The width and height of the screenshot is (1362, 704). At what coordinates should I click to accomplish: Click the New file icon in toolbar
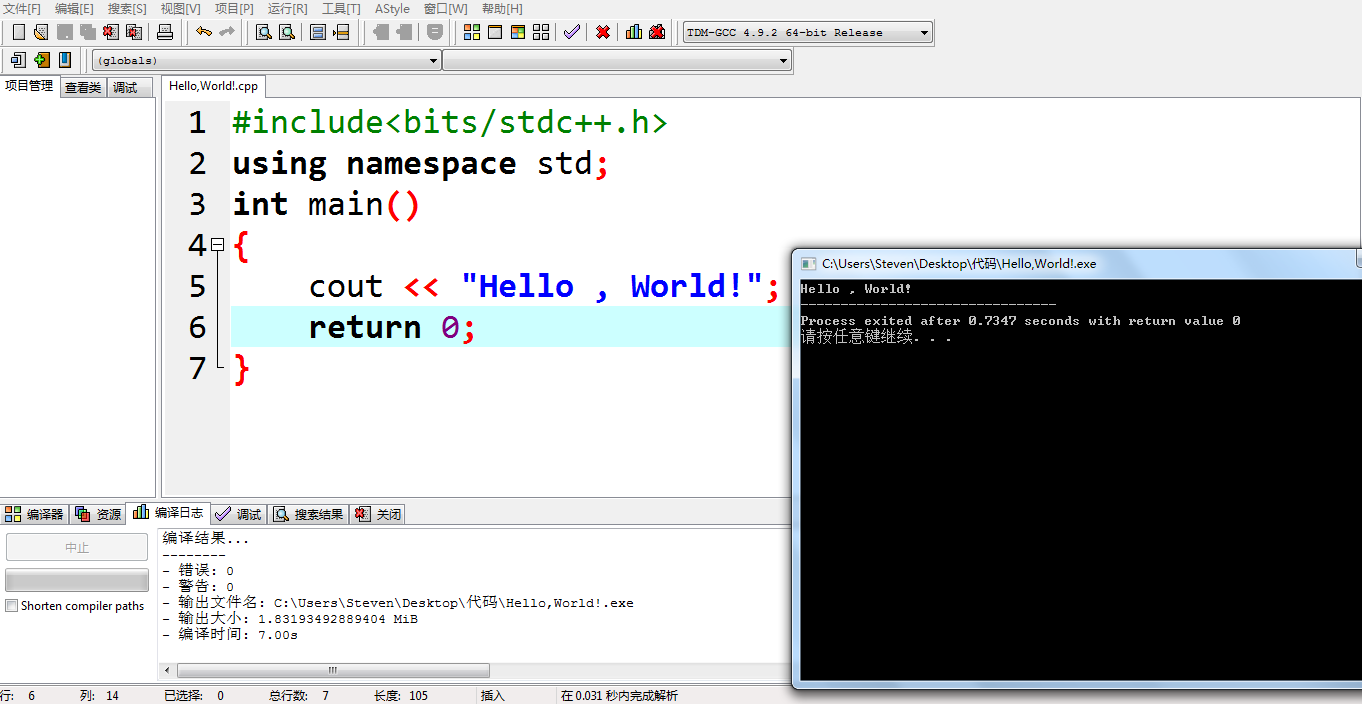[x=18, y=32]
